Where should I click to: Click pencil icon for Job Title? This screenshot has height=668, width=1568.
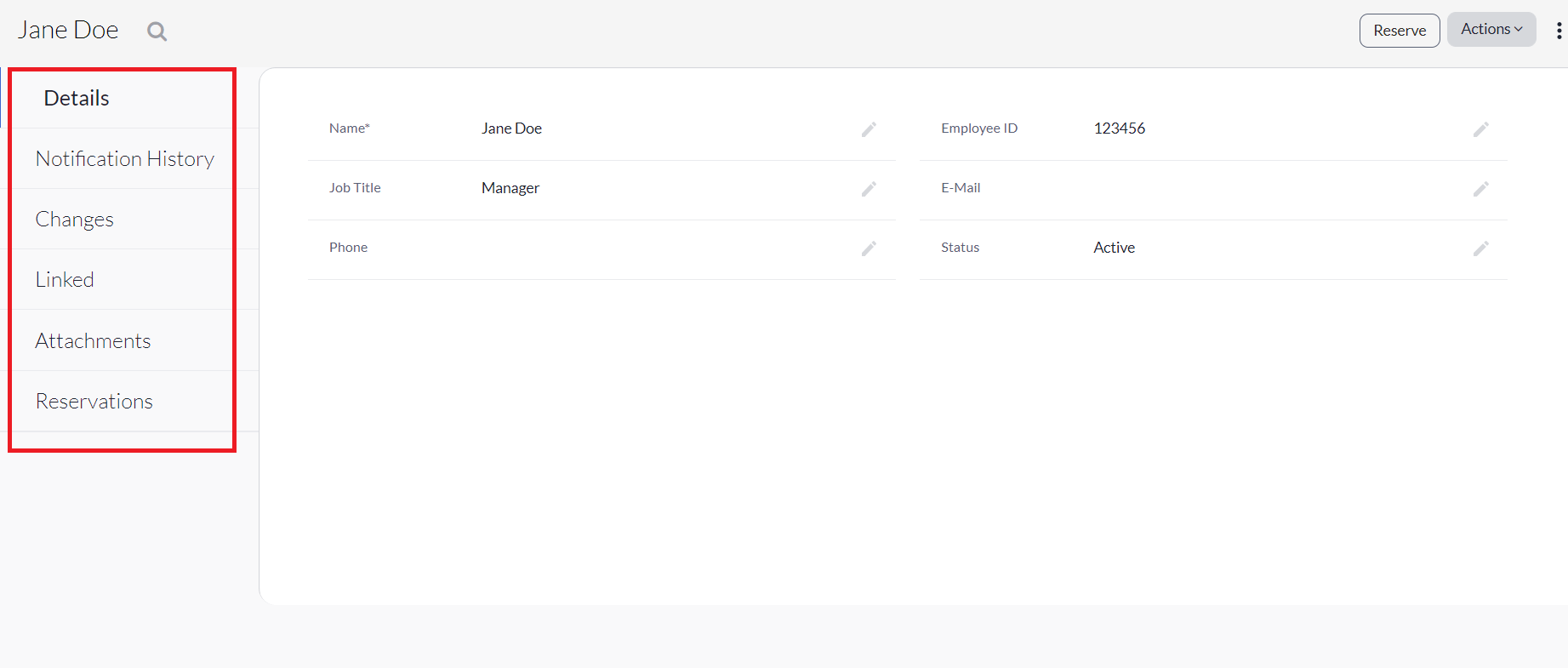(869, 189)
